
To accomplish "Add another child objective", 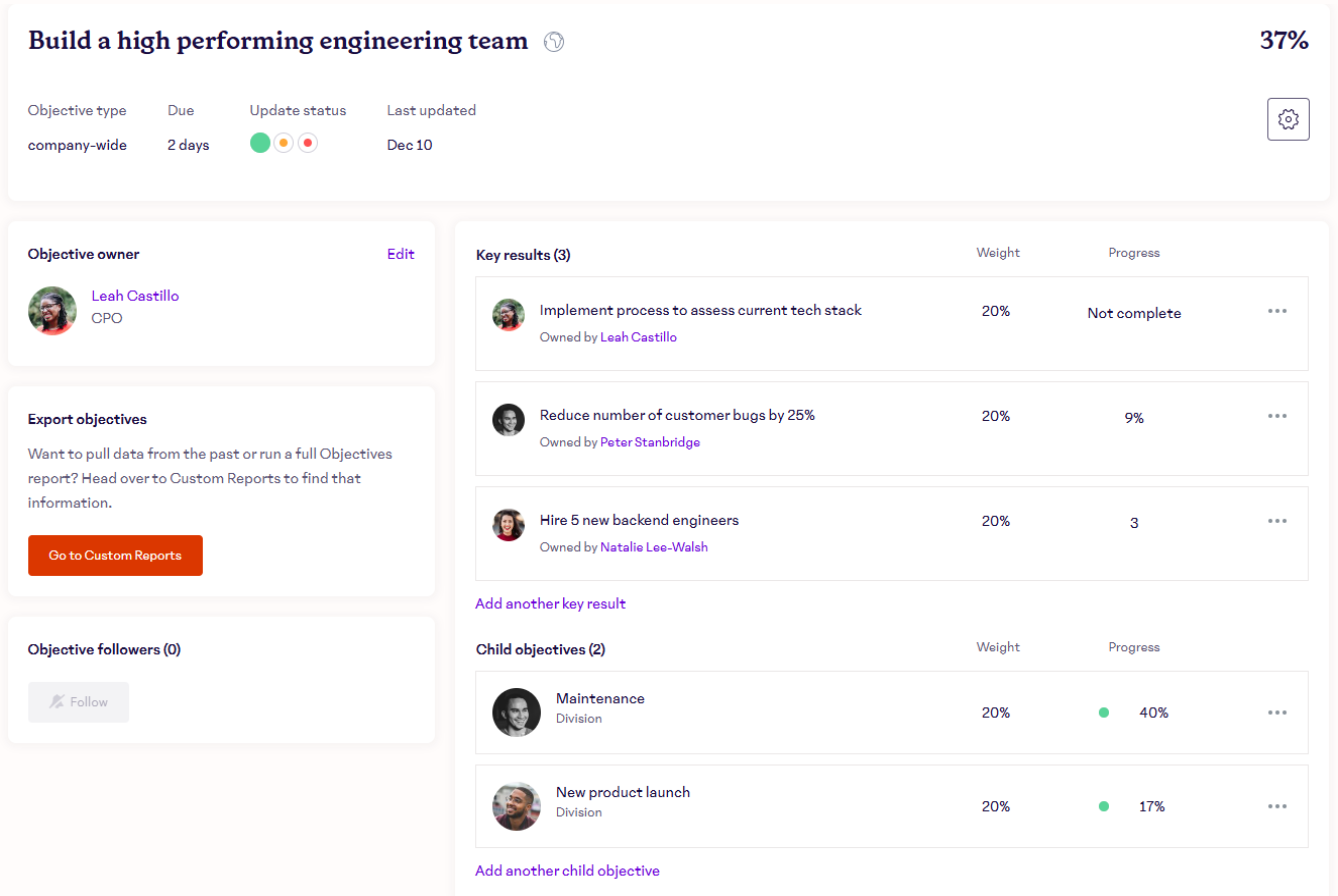I will [567, 870].
